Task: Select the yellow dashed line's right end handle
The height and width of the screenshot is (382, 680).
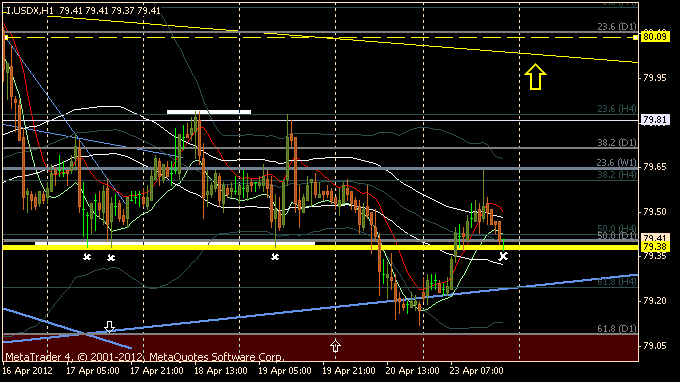Action: click(635, 38)
